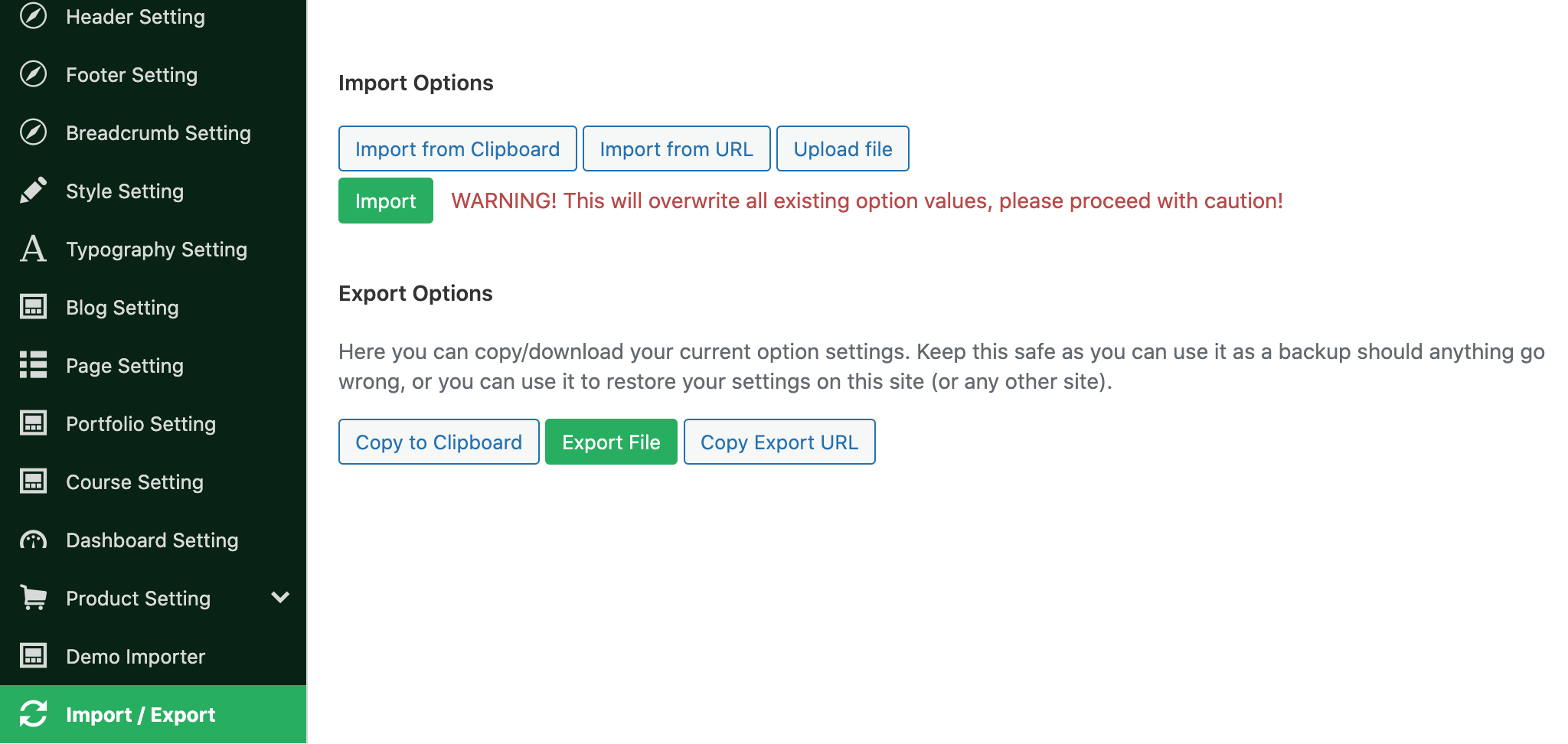Screen dimensions: 1568x744
Task: Click the letter A Typography icon
Action: tap(33, 249)
